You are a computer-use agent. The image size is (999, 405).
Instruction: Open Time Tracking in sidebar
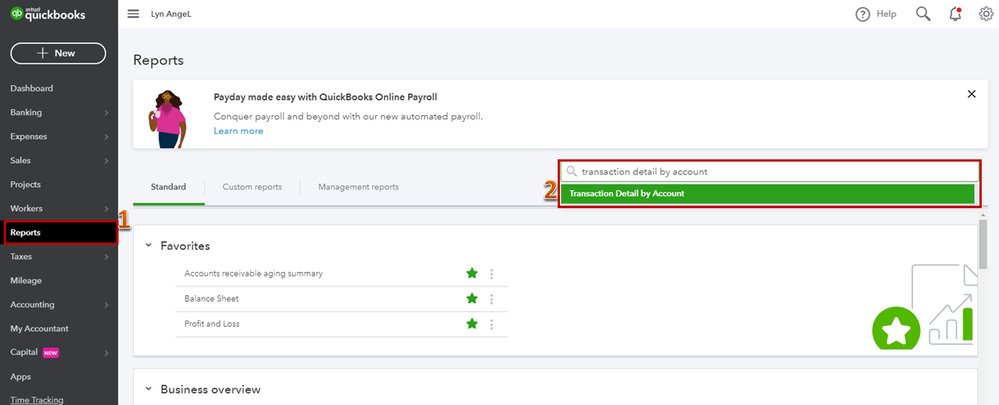pos(37,400)
